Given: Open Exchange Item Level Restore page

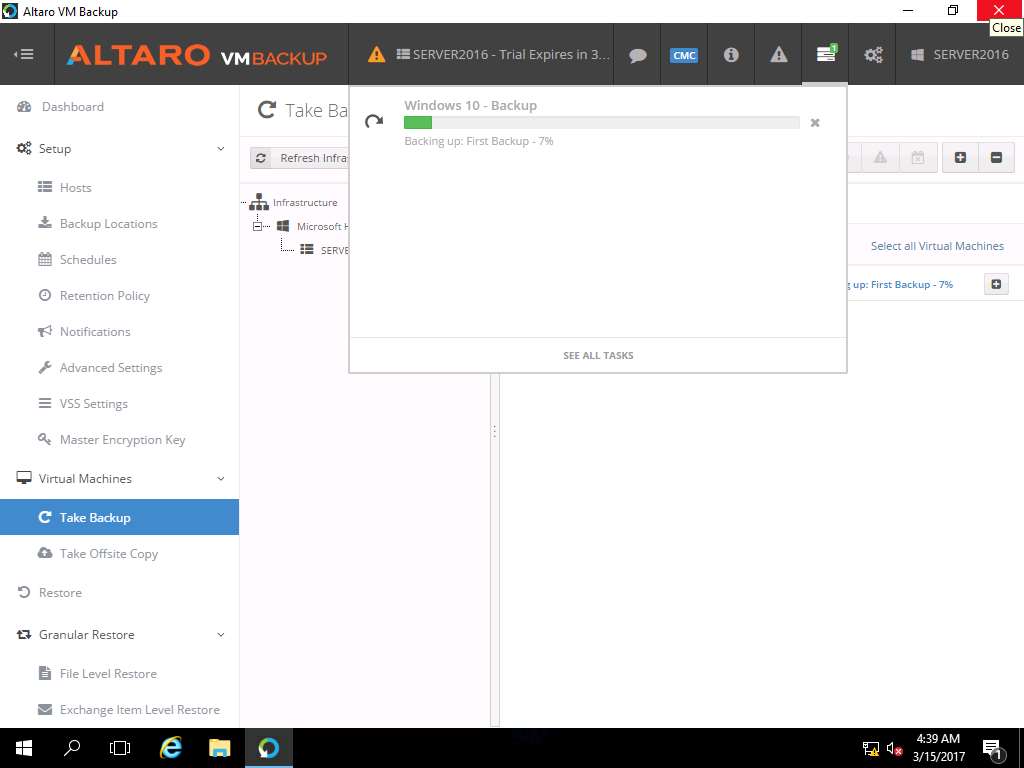Looking at the screenshot, I should [x=139, y=710].
